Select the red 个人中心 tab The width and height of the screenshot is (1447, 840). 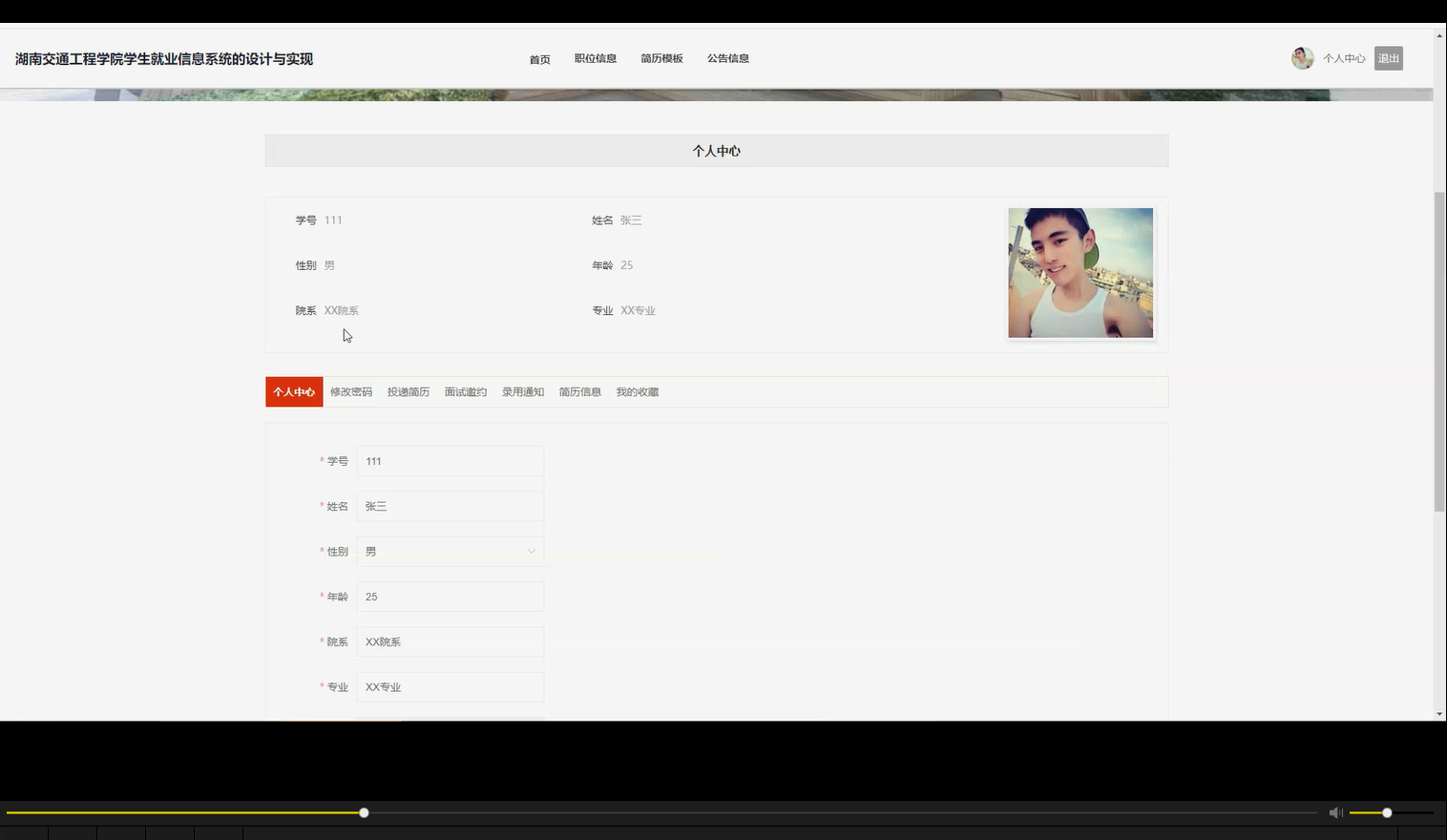294,392
